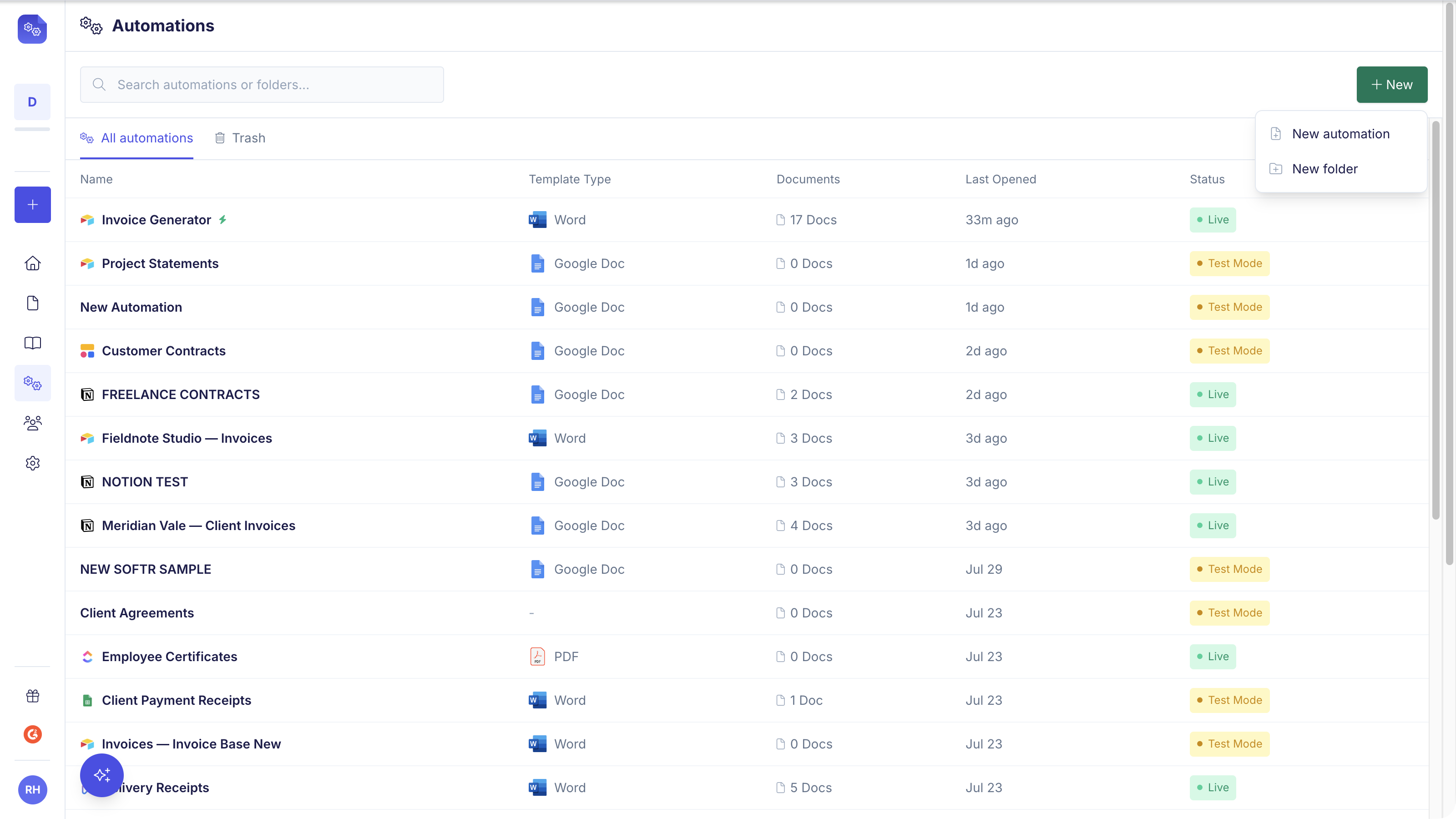Click the table's vertical scrollbar

pos(1436,320)
